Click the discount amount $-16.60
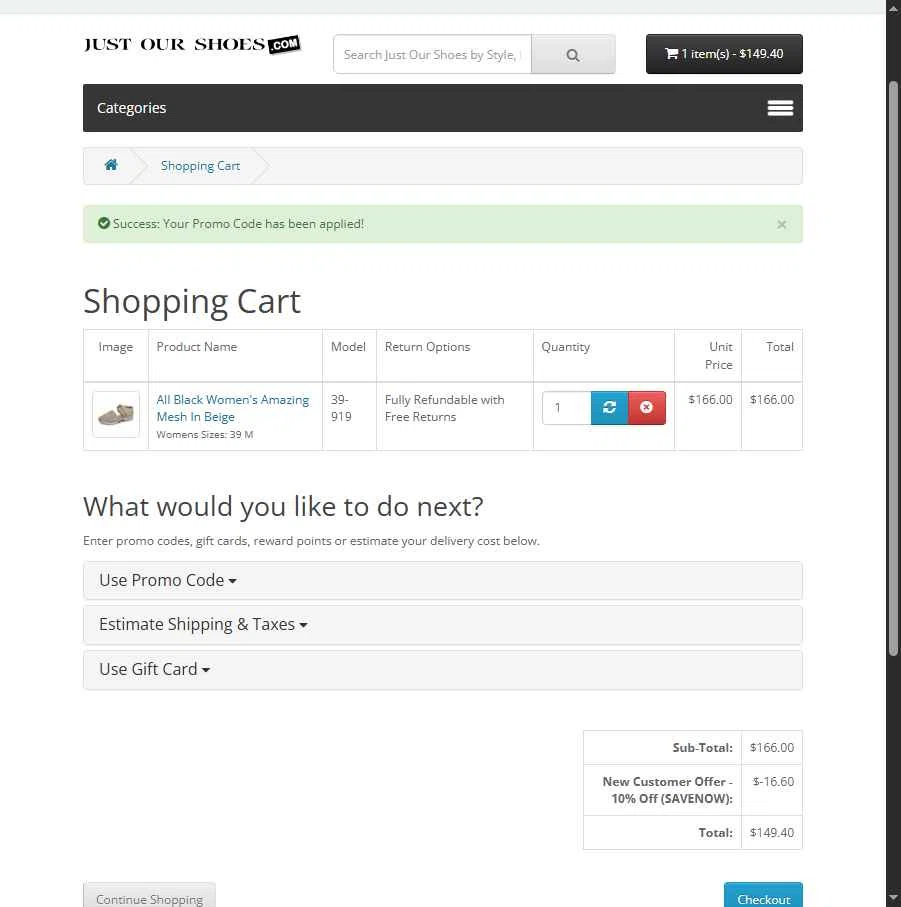This screenshot has height=907, width=901. 773,781
